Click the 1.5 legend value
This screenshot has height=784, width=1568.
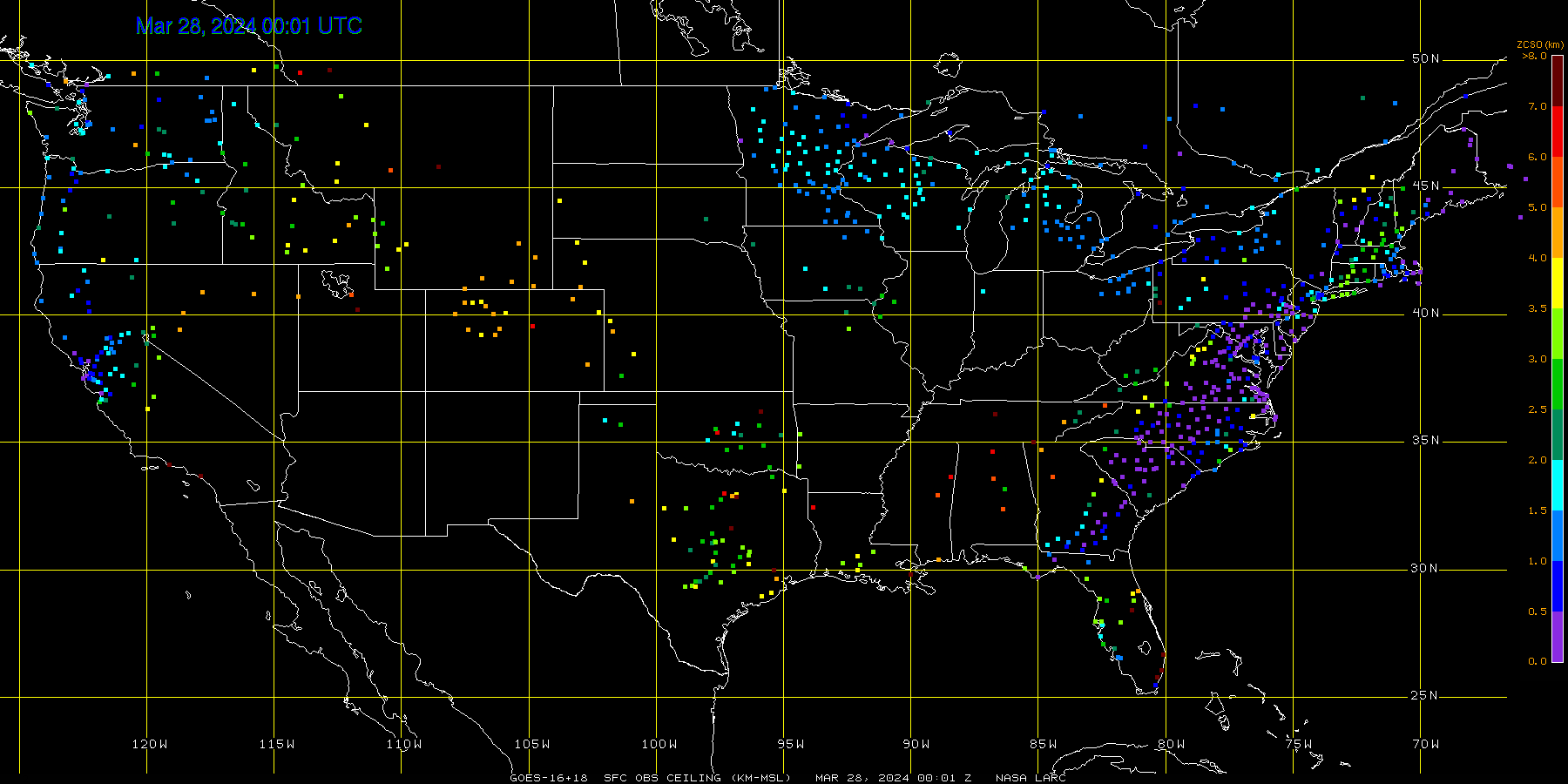(x=1538, y=510)
